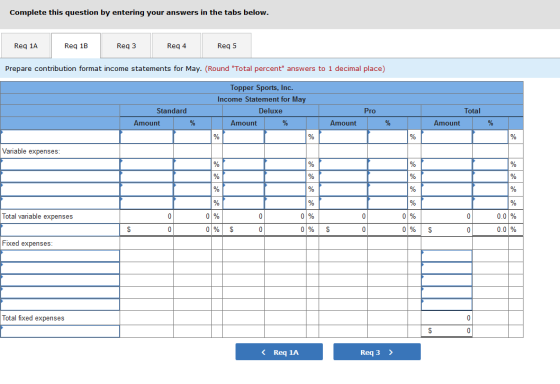Select the active Req 1B tab
Screen dimensions: 560x384
(x=76, y=46)
